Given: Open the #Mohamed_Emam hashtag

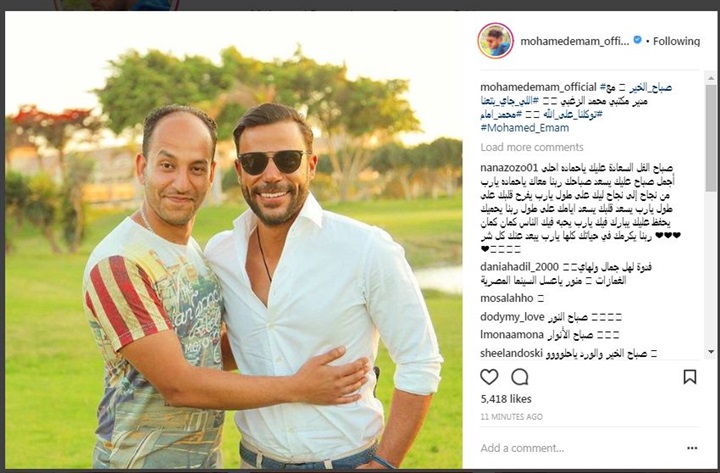Looking at the screenshot, I should 524,128.
